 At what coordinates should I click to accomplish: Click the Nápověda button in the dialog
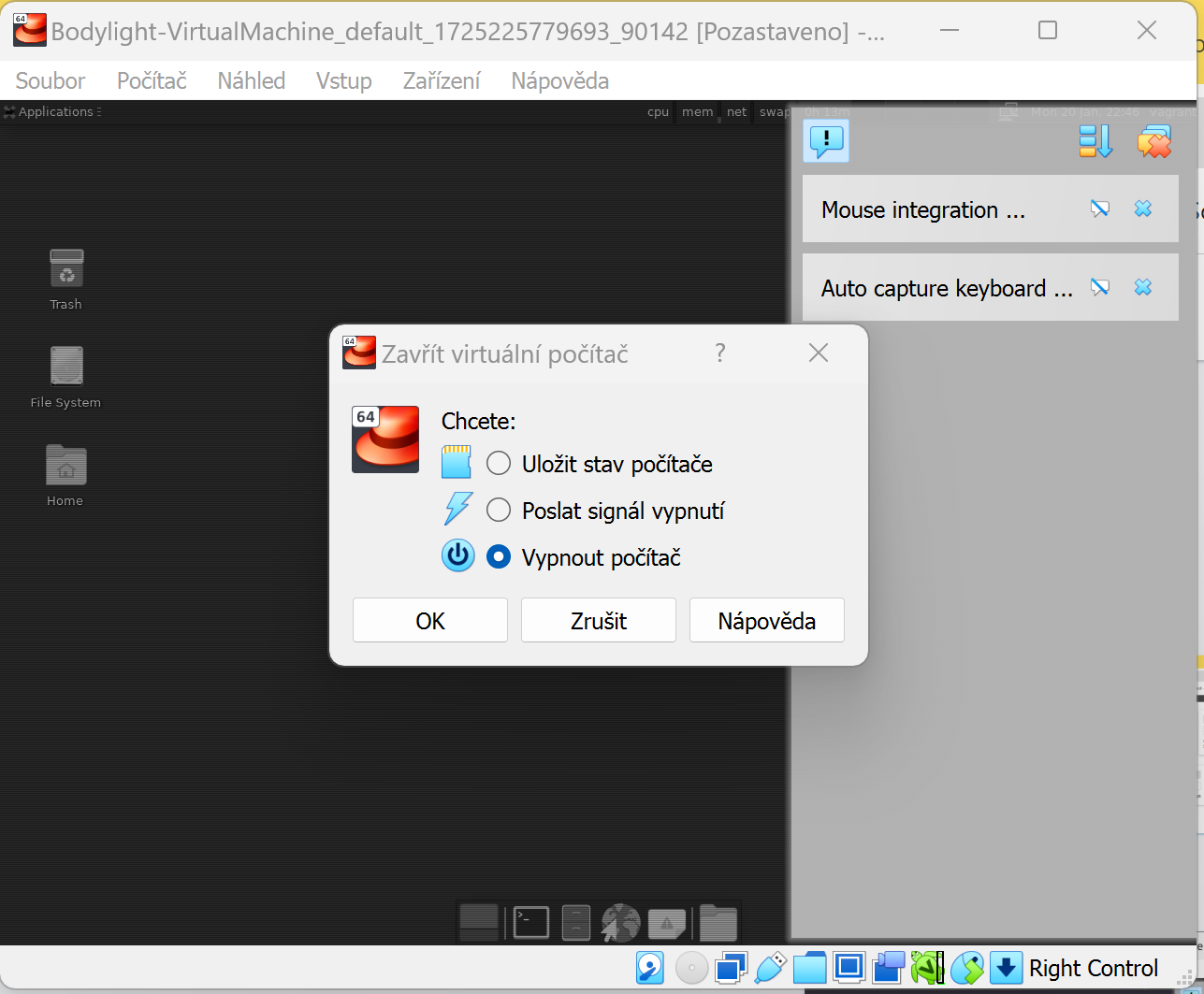pyautogui.click(x=766, y=621)
